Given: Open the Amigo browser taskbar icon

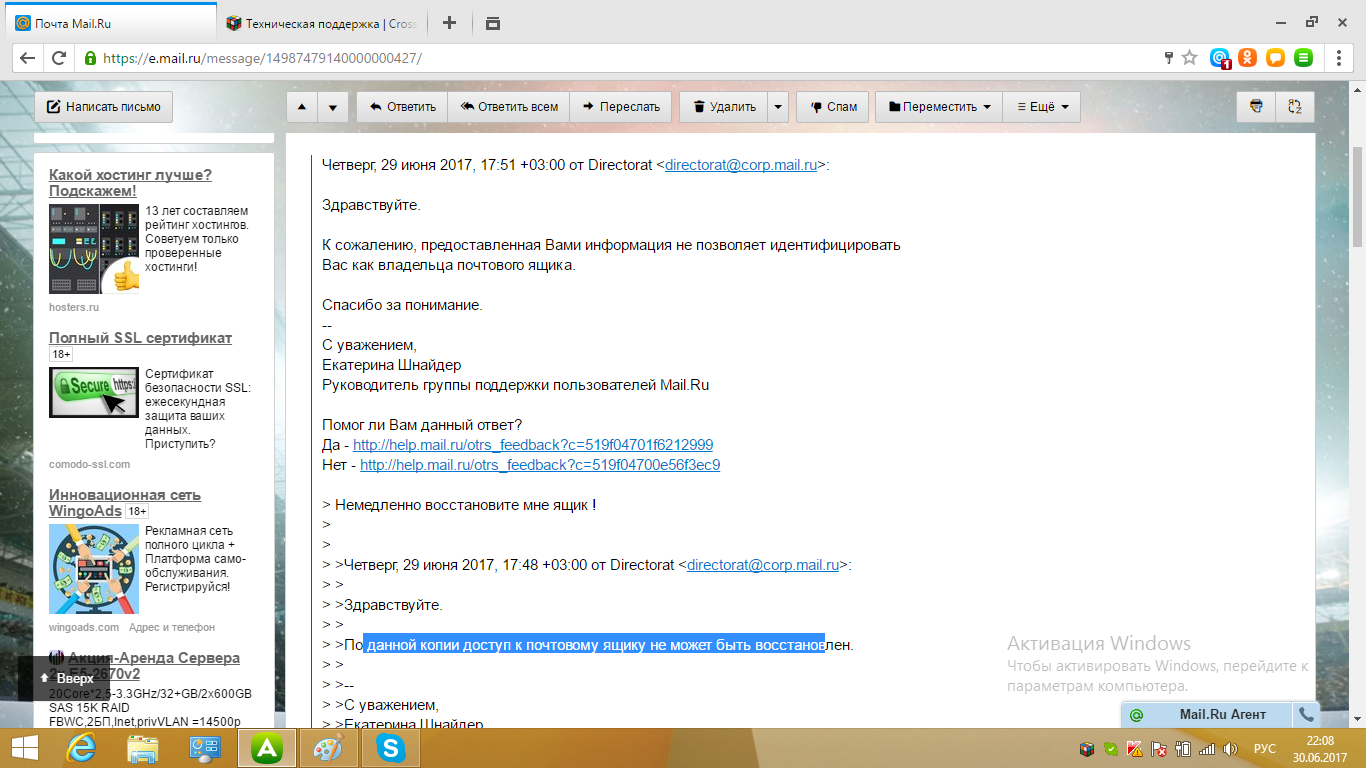Looking at the screenshot, I should (266, 748).
